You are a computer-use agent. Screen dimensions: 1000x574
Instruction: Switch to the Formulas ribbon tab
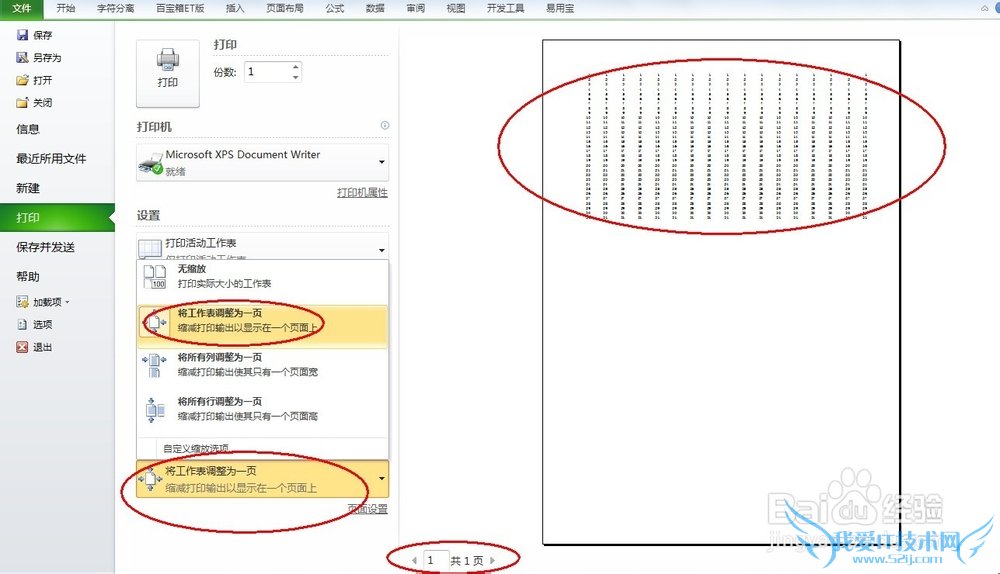point(334,8)
